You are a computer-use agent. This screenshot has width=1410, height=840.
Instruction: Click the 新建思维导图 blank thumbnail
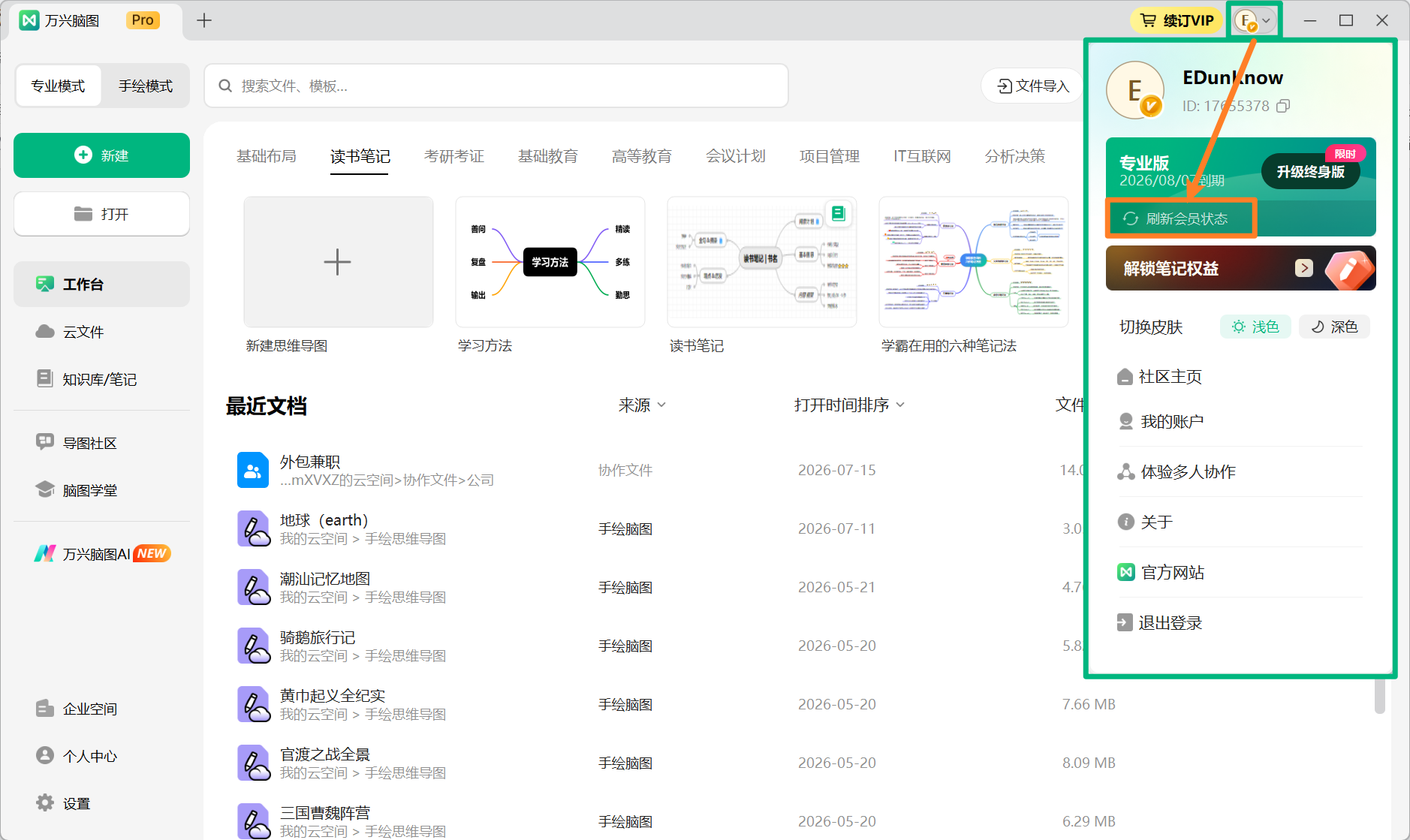339,262
